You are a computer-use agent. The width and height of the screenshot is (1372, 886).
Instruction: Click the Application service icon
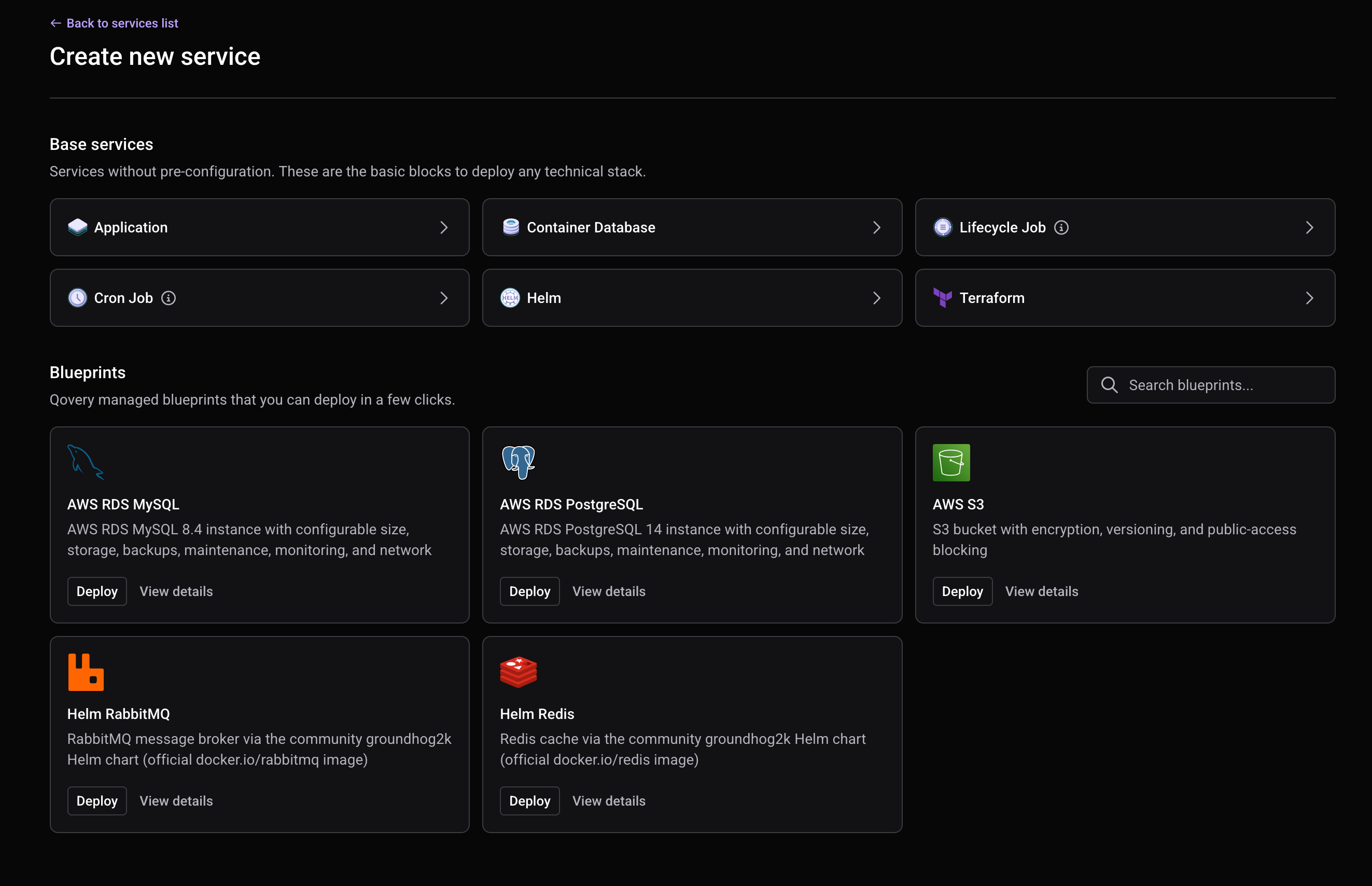tap(77, 227)
